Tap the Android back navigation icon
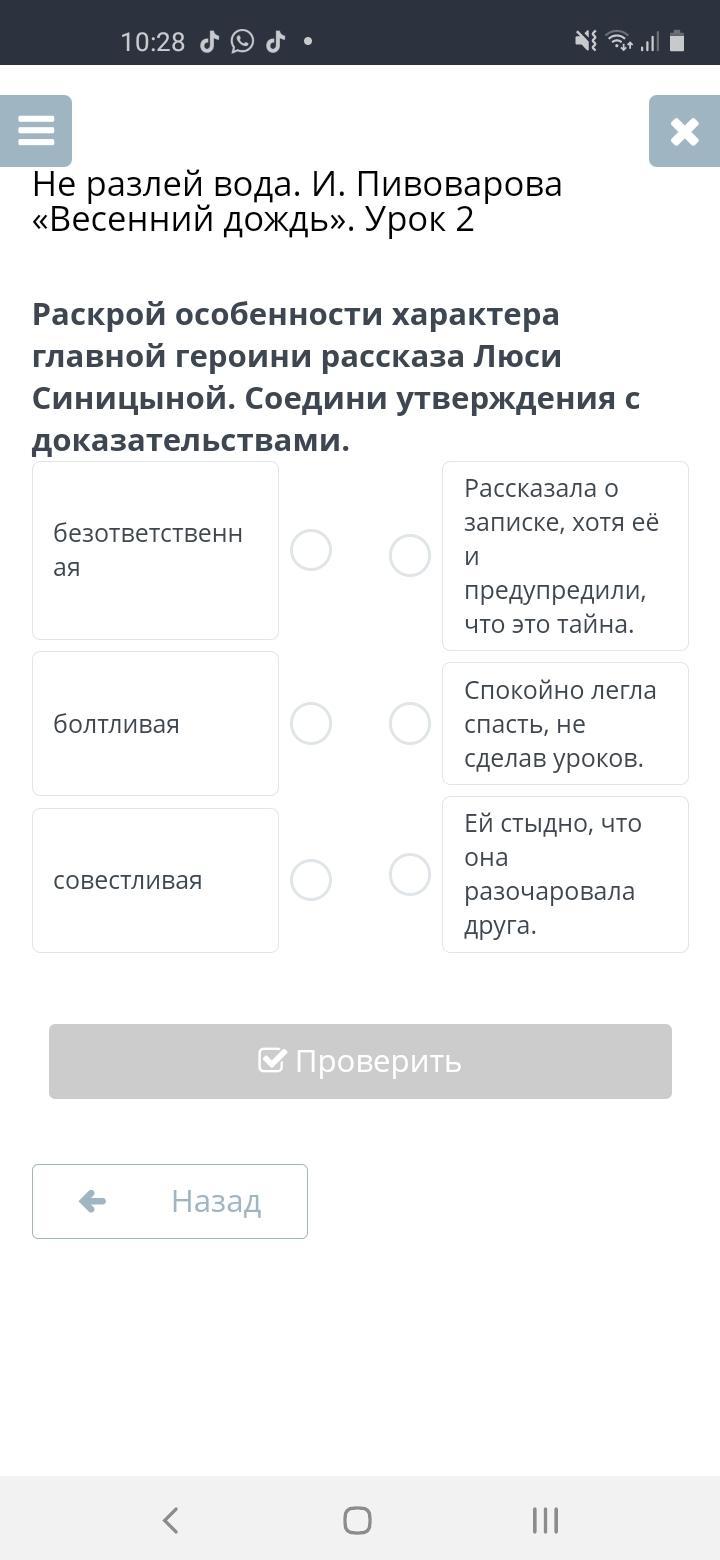Screen dimensions: 720x1560 (171, 1520)
